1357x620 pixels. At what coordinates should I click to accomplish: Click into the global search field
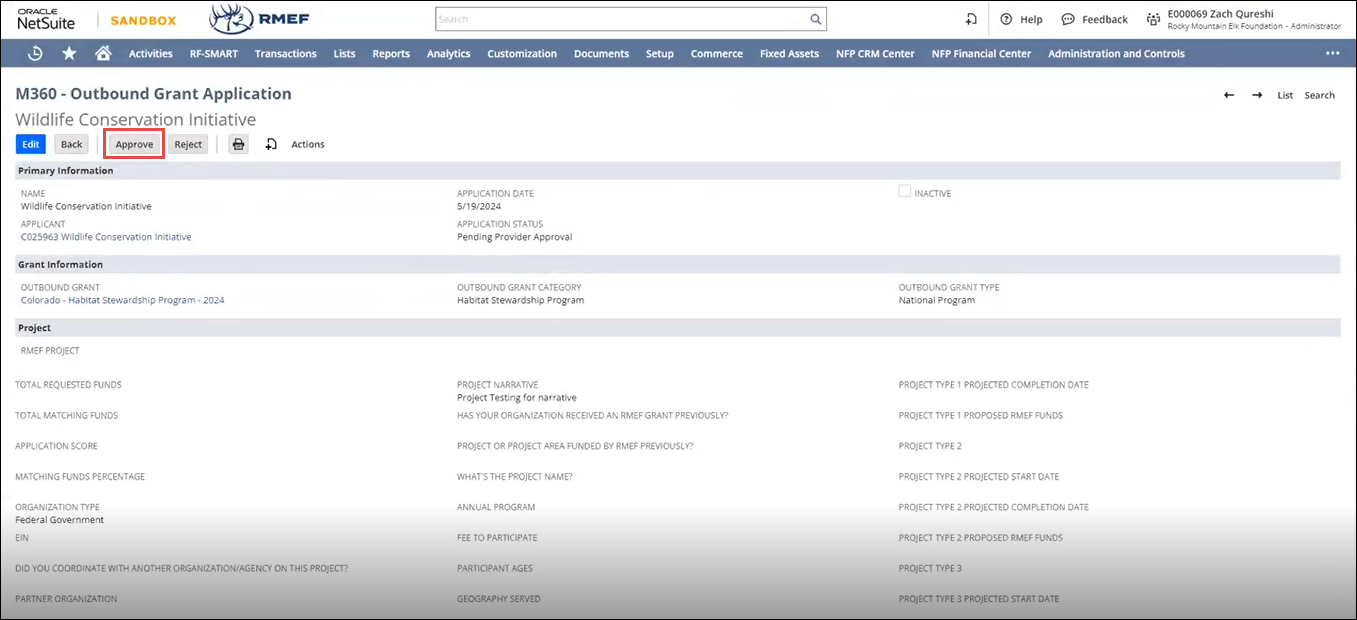click(620, 19)
